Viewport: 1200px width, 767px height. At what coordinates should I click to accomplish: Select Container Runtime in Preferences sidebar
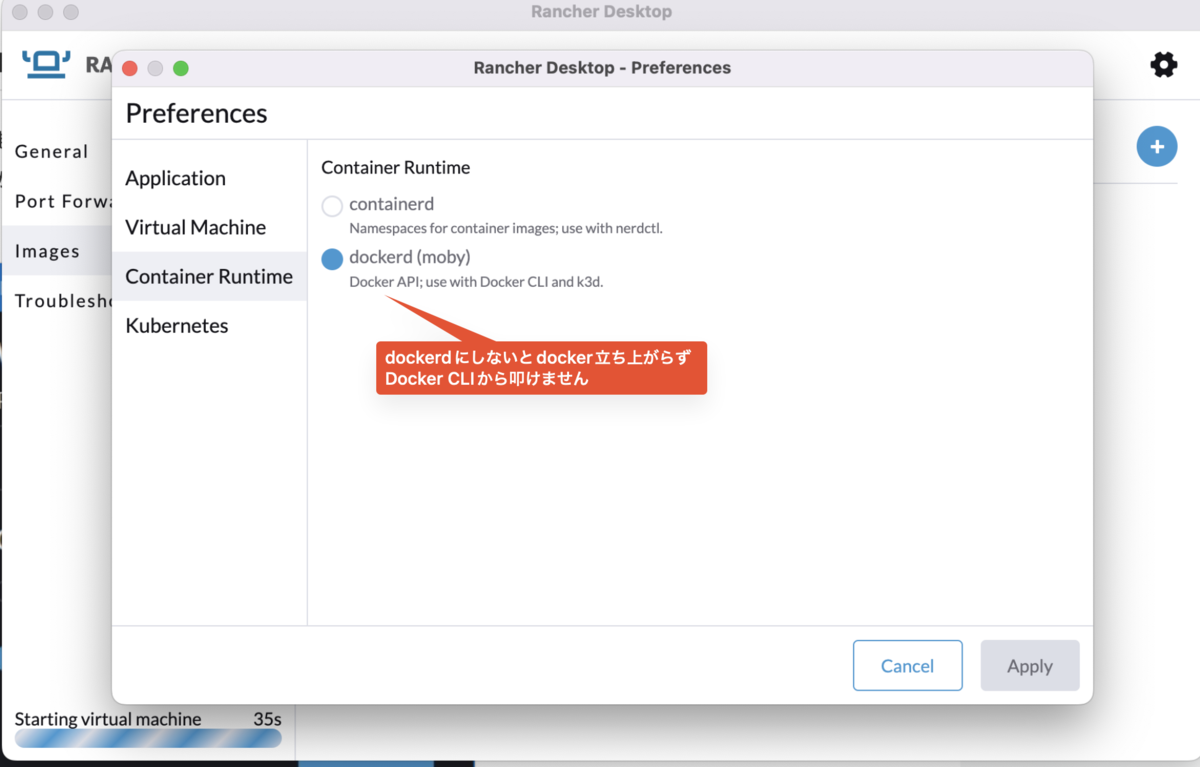[x=209, y=276]
